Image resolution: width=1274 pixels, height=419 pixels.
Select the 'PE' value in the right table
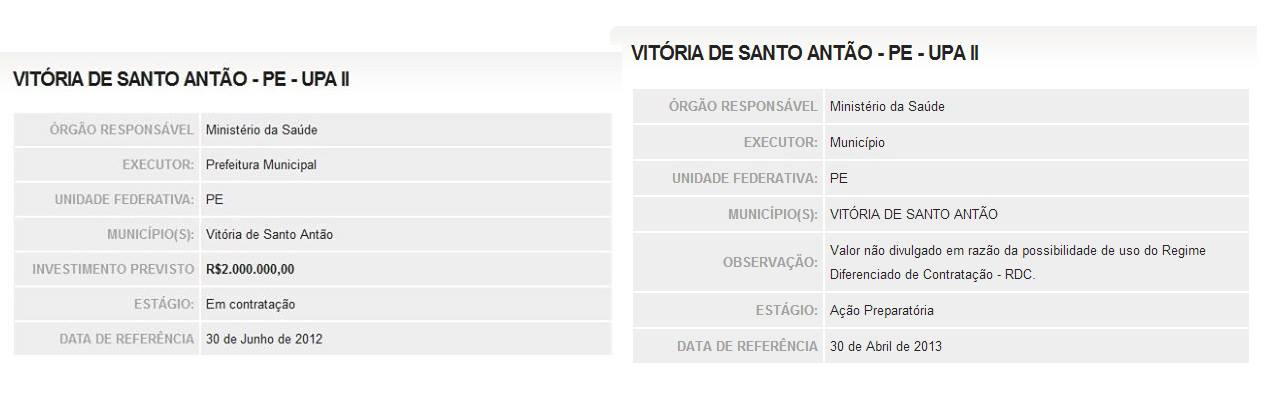click(x=838, y=178)
